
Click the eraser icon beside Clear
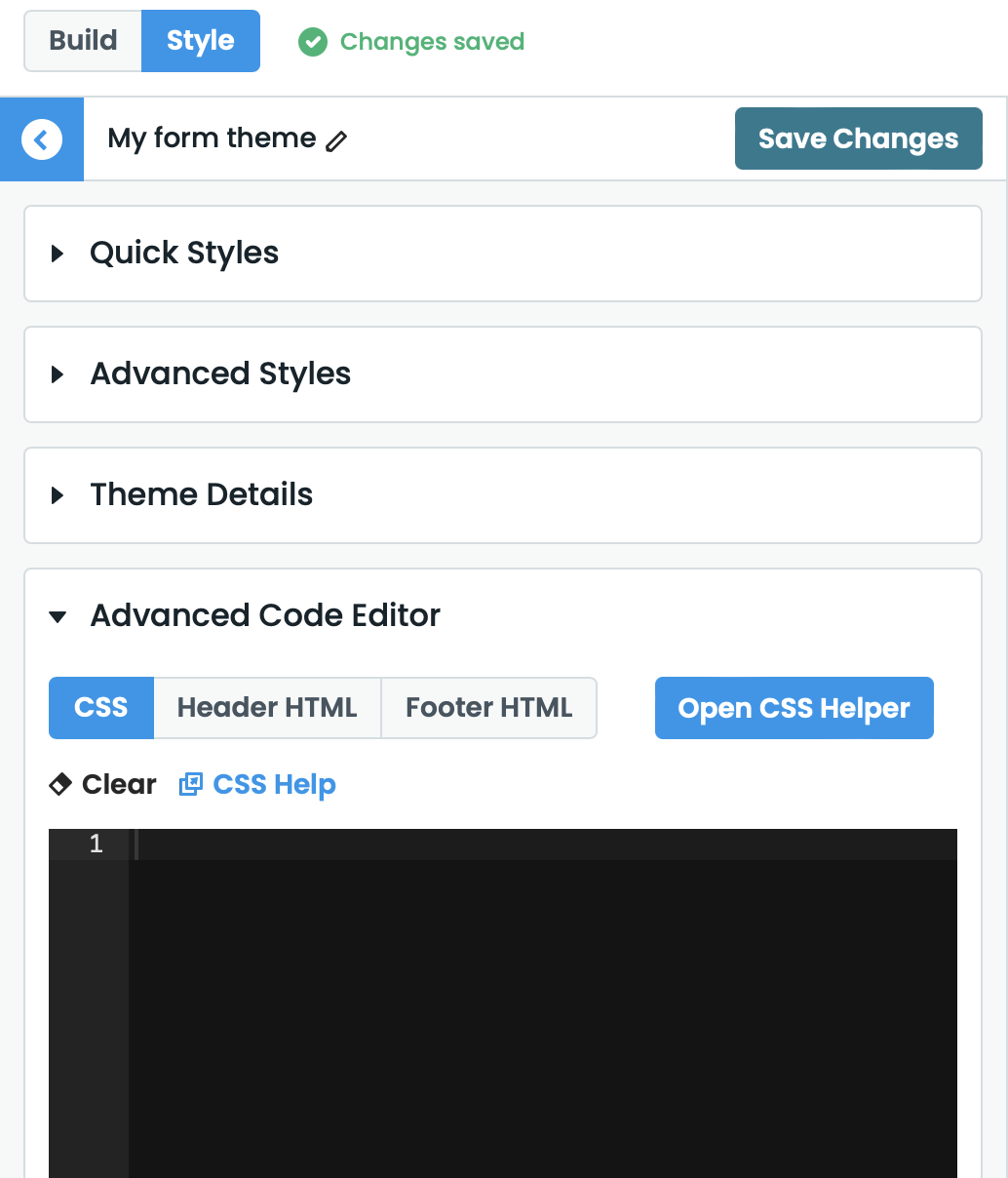coord(60,784)
